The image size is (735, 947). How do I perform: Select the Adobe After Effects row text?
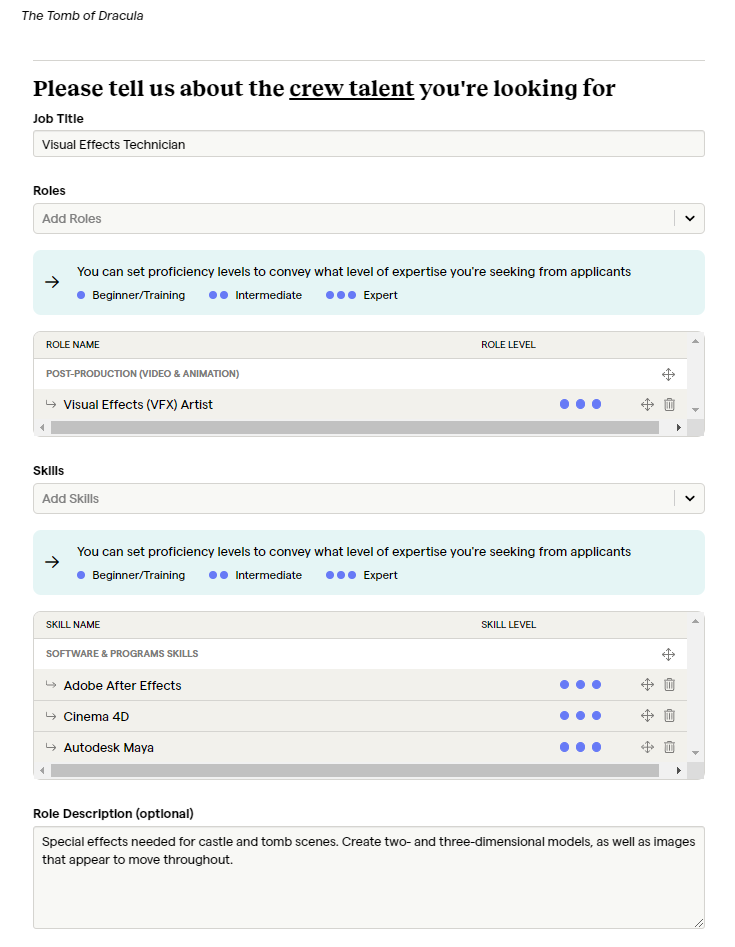click(123, 685)
